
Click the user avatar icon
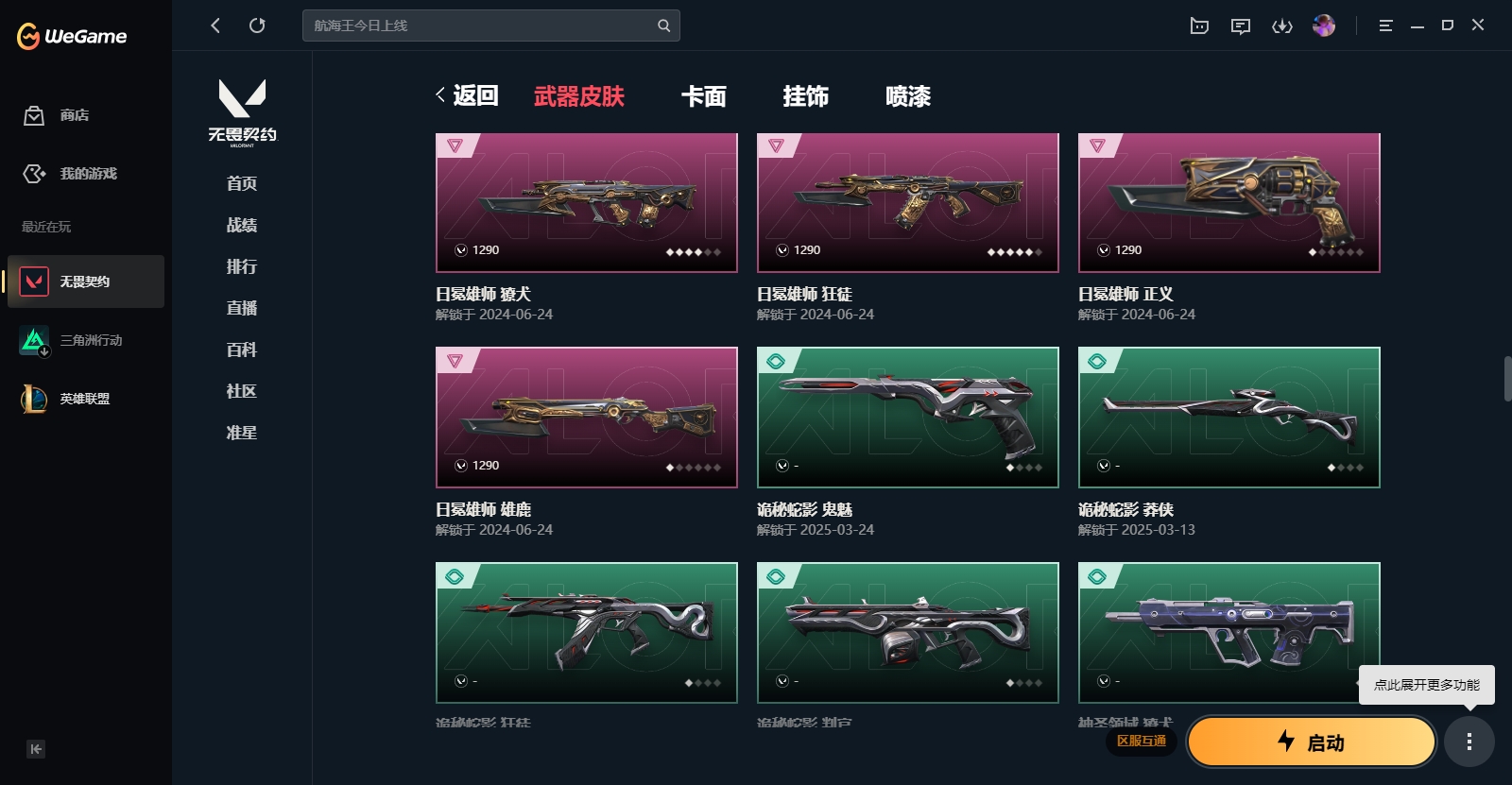coord(1324,26)
